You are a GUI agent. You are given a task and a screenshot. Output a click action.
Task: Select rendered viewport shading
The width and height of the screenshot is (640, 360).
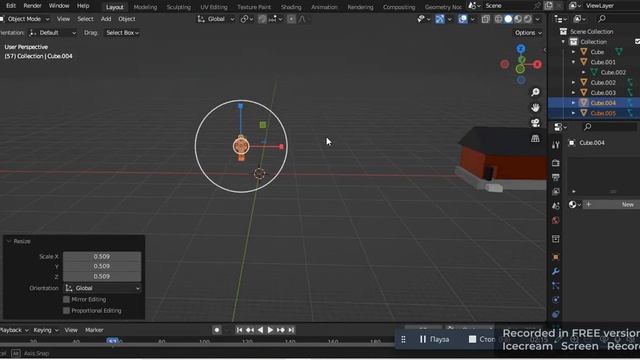pos(528,19)
